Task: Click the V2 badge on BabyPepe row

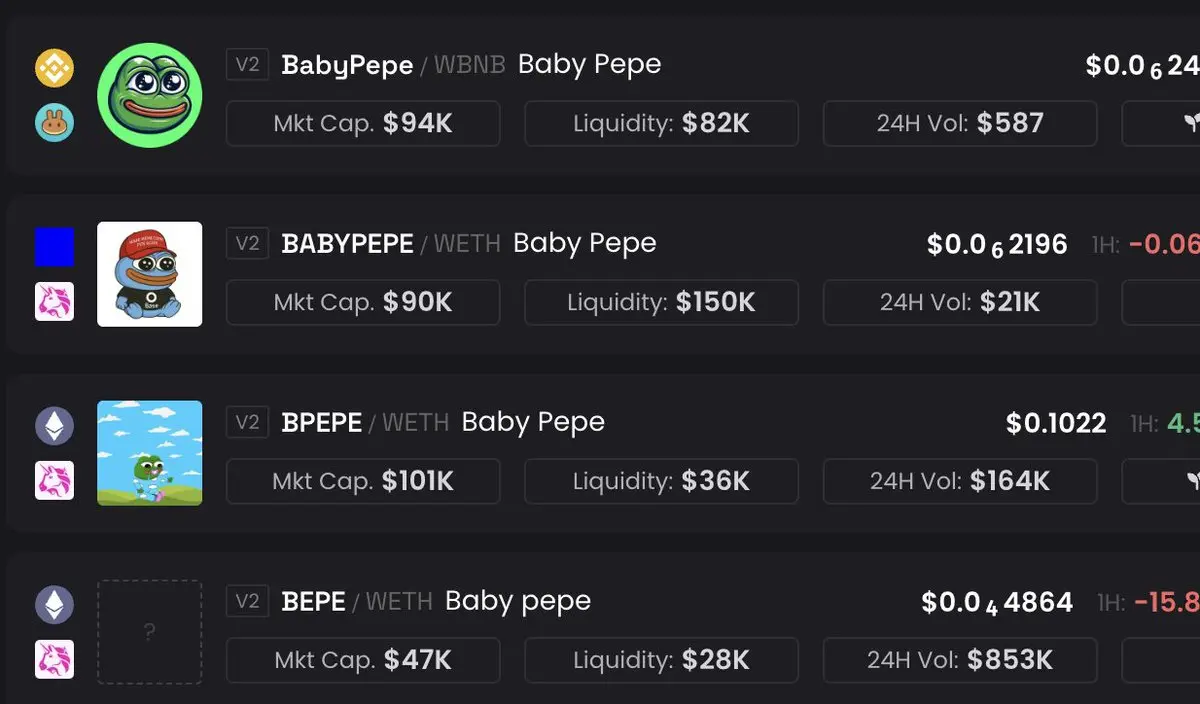Action: point(247,65)
